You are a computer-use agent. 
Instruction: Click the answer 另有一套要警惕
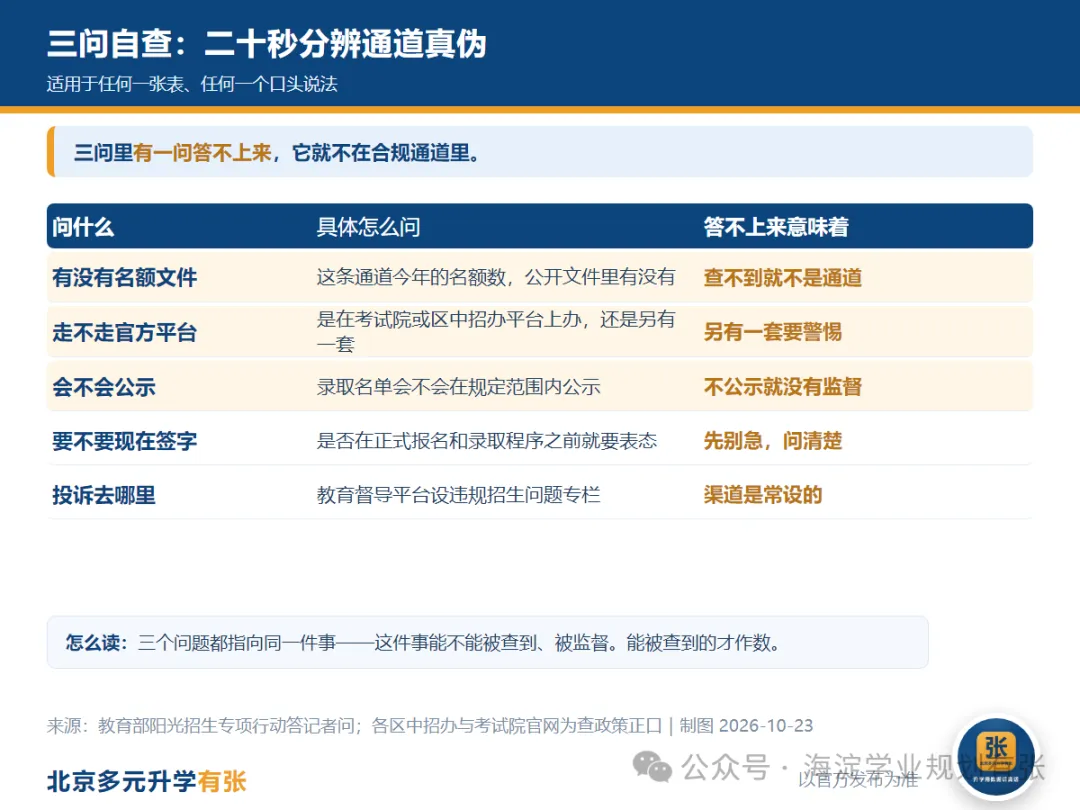pos(773,332)
